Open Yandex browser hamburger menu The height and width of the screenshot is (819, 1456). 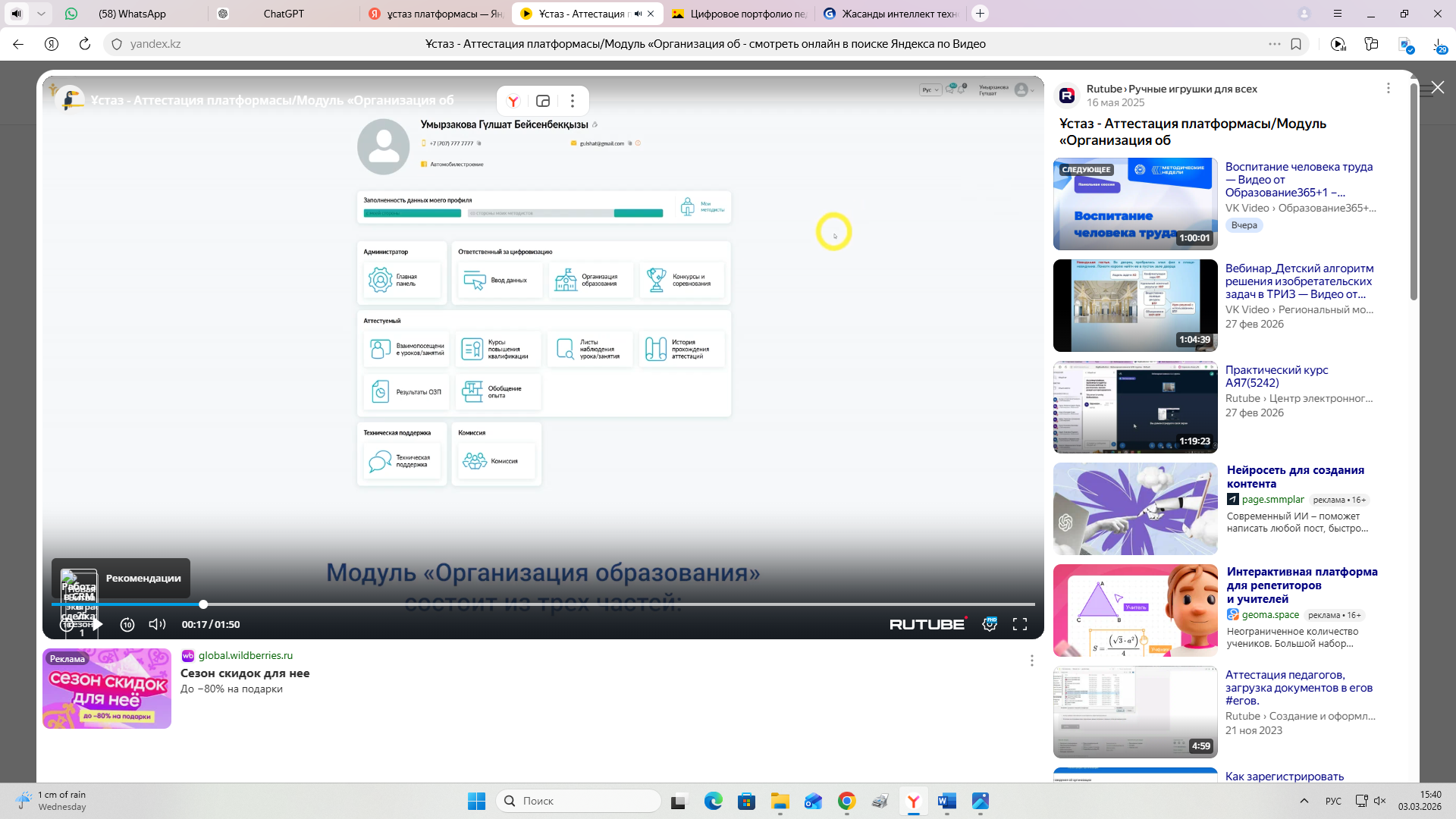click(1338, 14)
